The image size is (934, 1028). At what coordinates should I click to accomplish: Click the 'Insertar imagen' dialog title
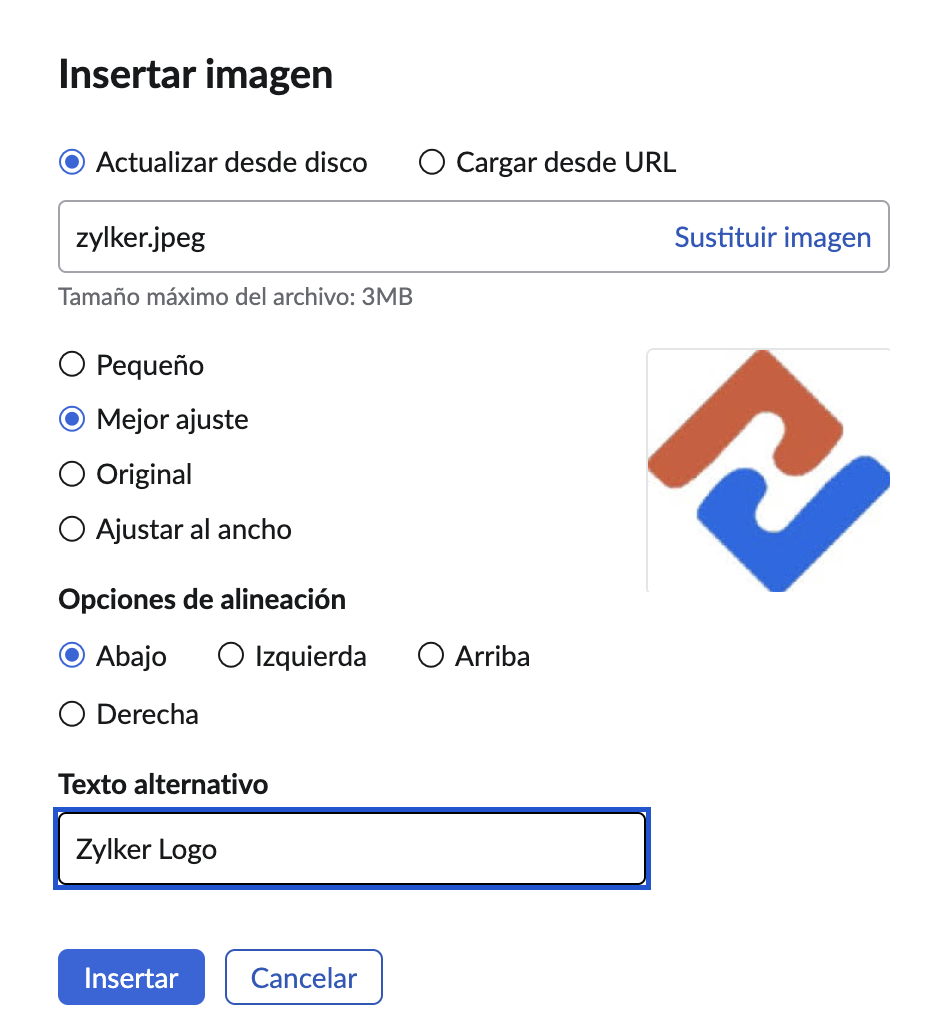click(x=195, y=76)
